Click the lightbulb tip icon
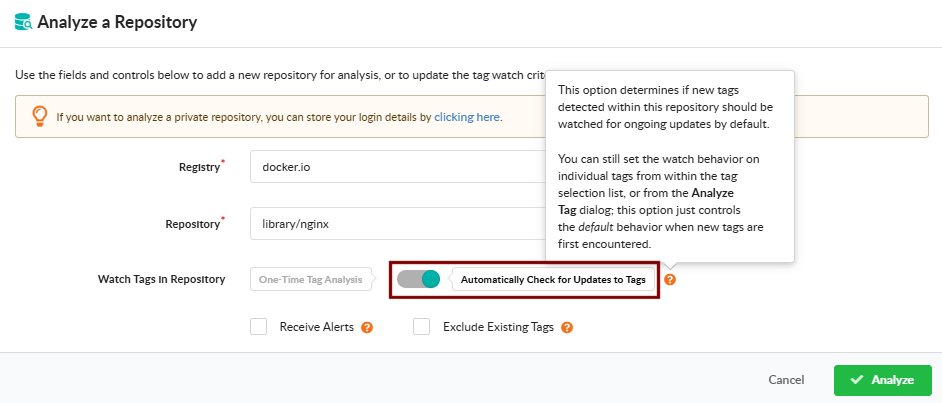The height and width of the screenshot is (403, 942). tap(40, 117)
